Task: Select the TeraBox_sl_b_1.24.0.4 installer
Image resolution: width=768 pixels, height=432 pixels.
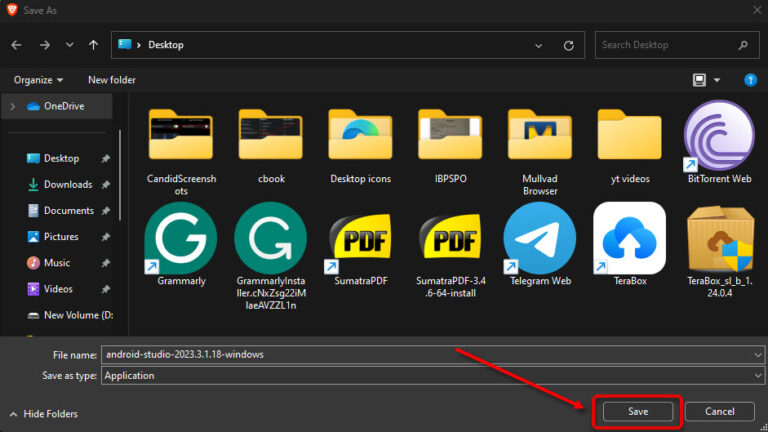Action: pos(720,252)
